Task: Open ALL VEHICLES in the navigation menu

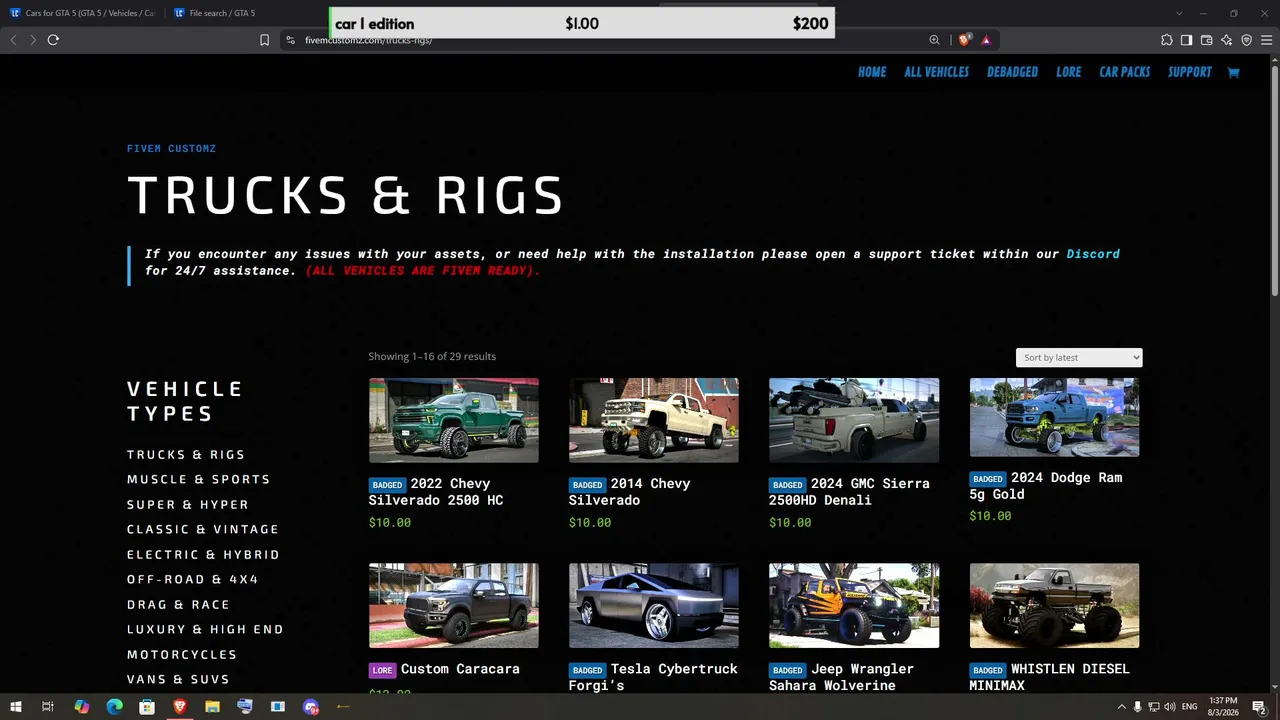Action: point(937,72)
